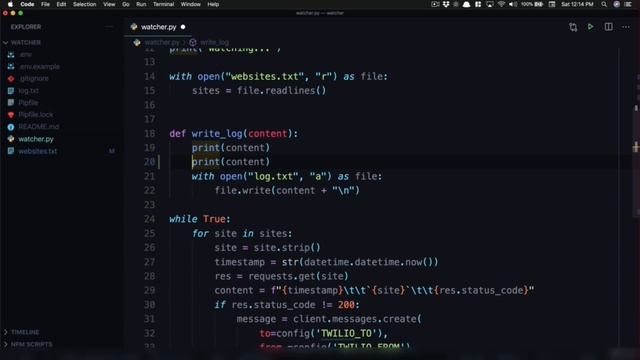Click the breadcrumb function symbol icon
The image size is (640, 360).
(x=193, y=42)
